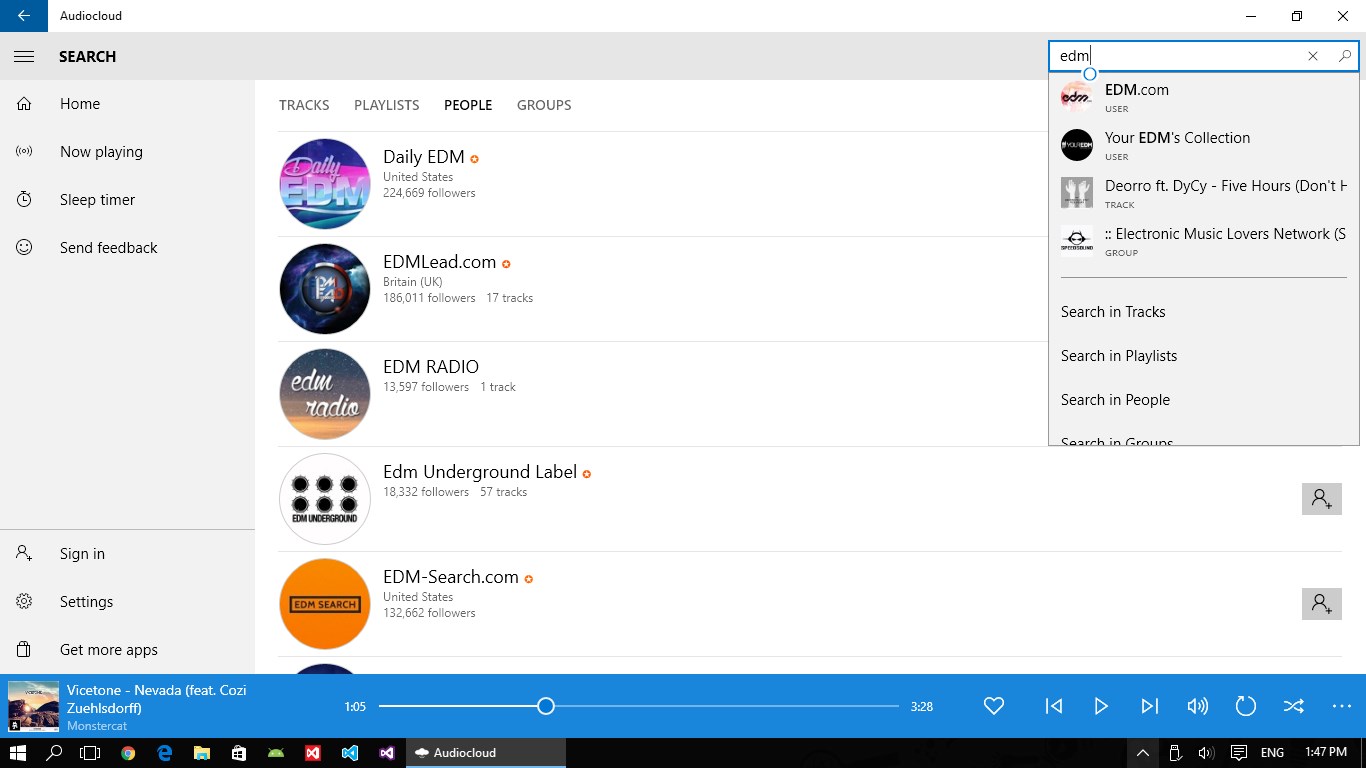Open the Vicetone album art thumbnail
The height and width of the screenshot is (768, 1366).
click(x=33, y=706)
